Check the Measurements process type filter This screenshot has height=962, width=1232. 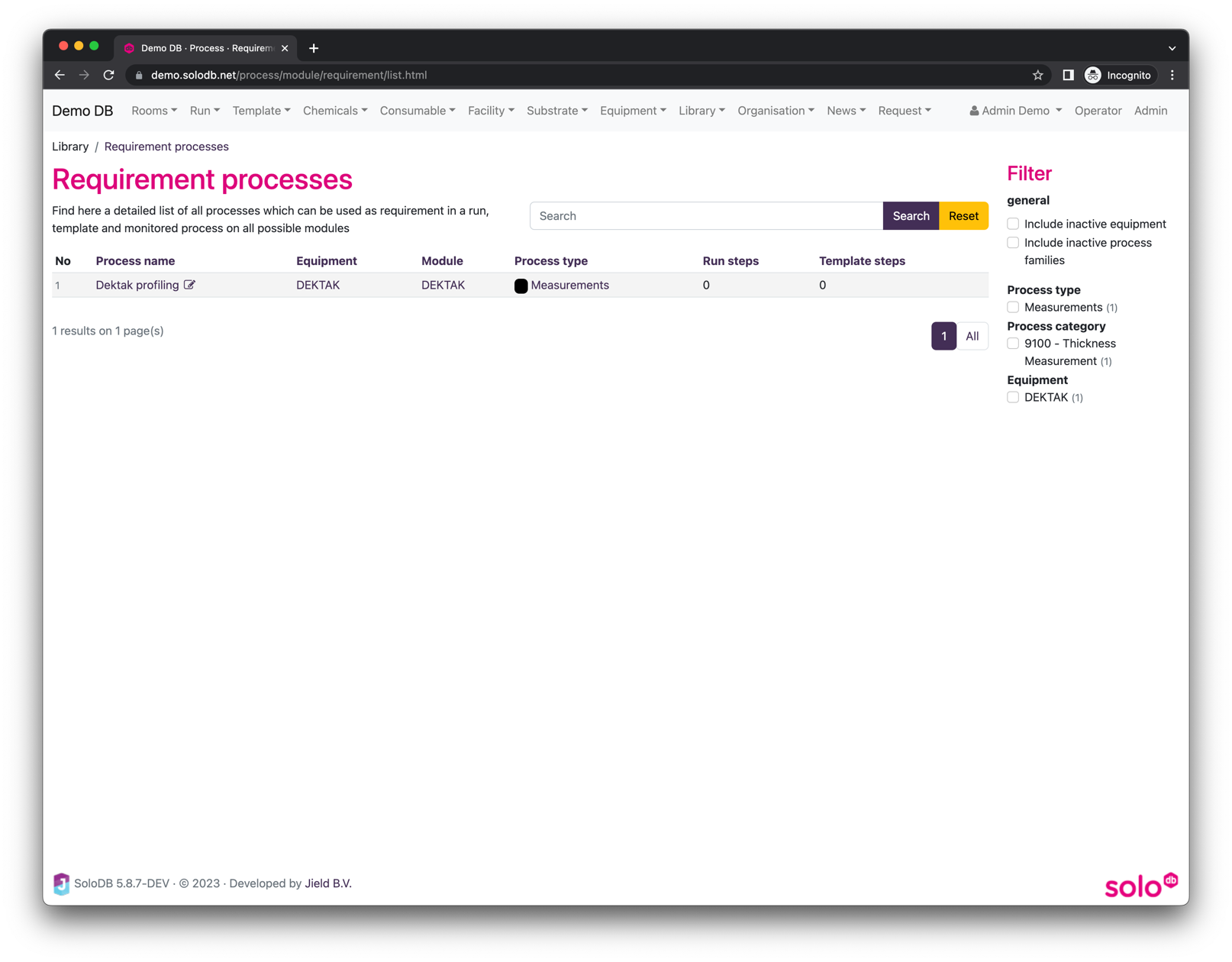pyautogui.click(x=1013, y=307)
